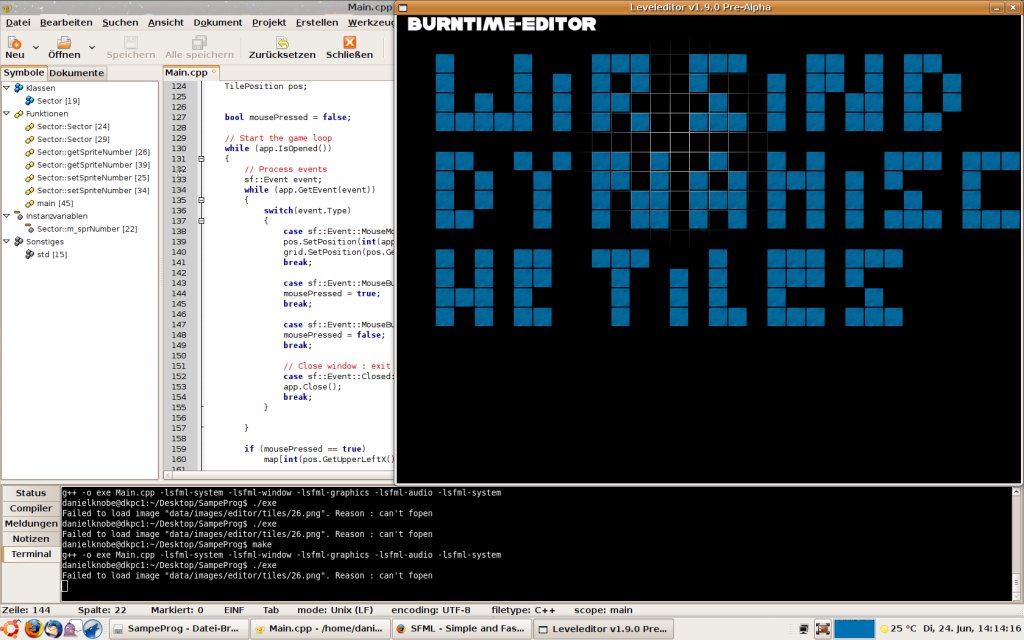Screen dimensions: 1024x640
Task: Click the network monitor tray icon
Action: [x=803, y=629]
